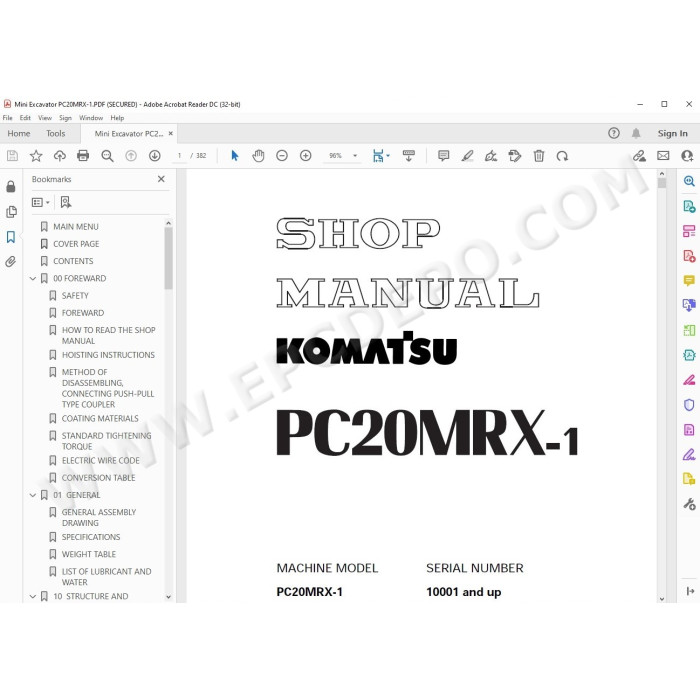Open the share with others icon
The height and width of the screenshot is (700, 700).
(x=687, y=156)
